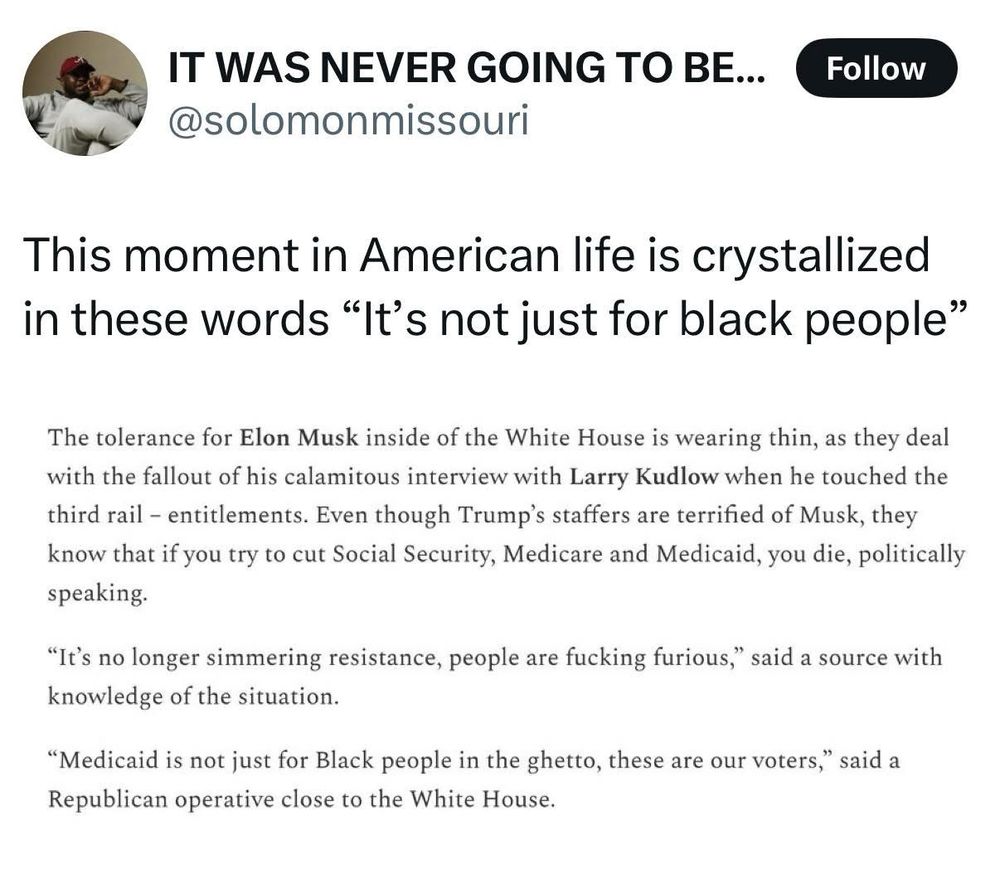Open the round profile avatar photo
The width and height of the screenshot is (1000, 879).
(x=85, y=93)
